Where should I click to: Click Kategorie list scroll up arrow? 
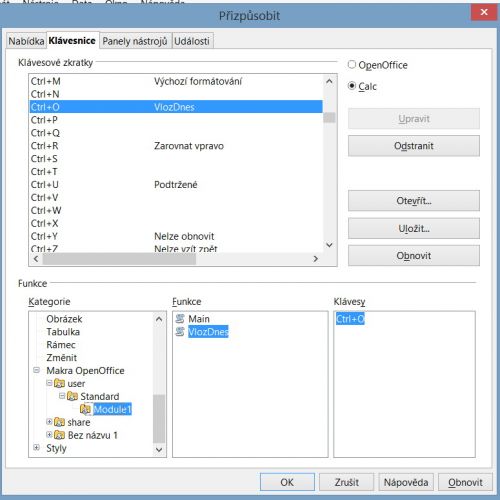point(159,319)
